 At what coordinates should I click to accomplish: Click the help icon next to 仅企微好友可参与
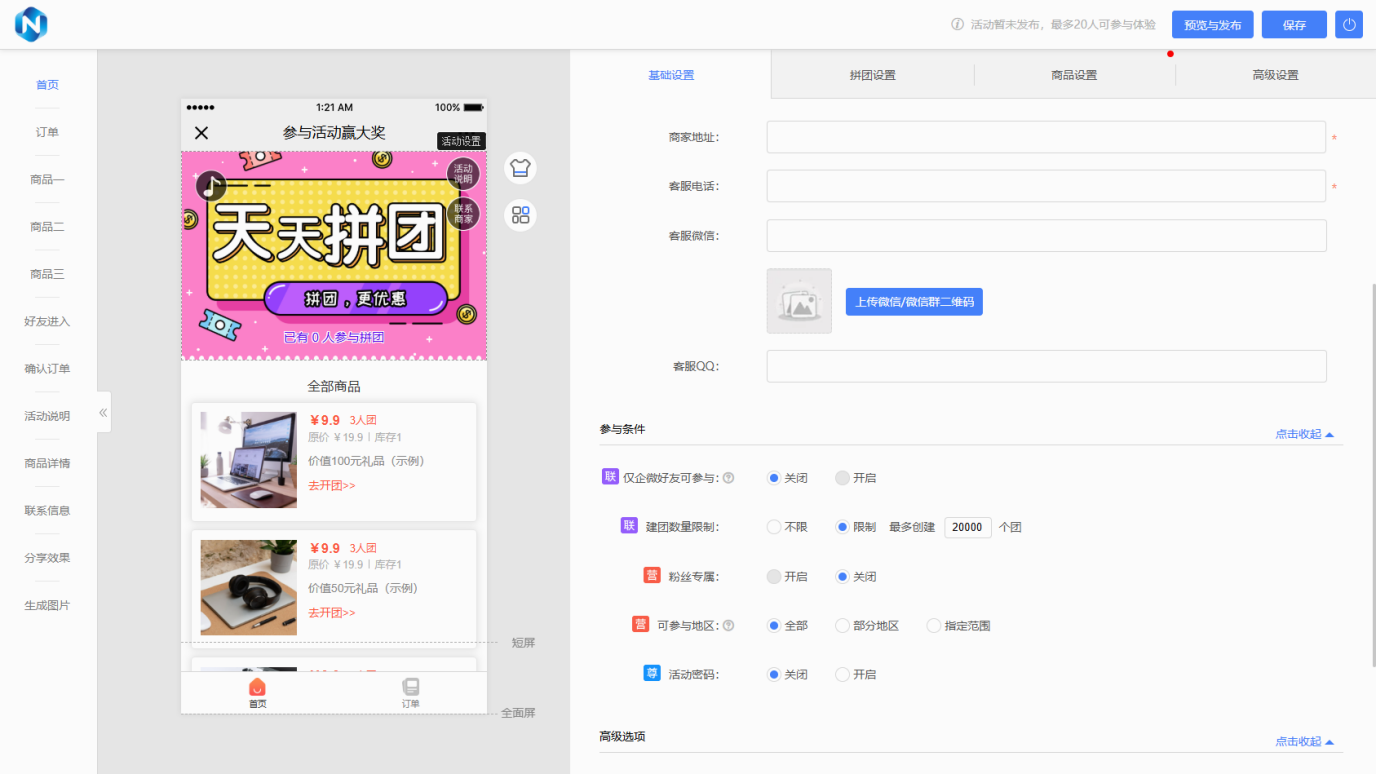pos(728,478)
